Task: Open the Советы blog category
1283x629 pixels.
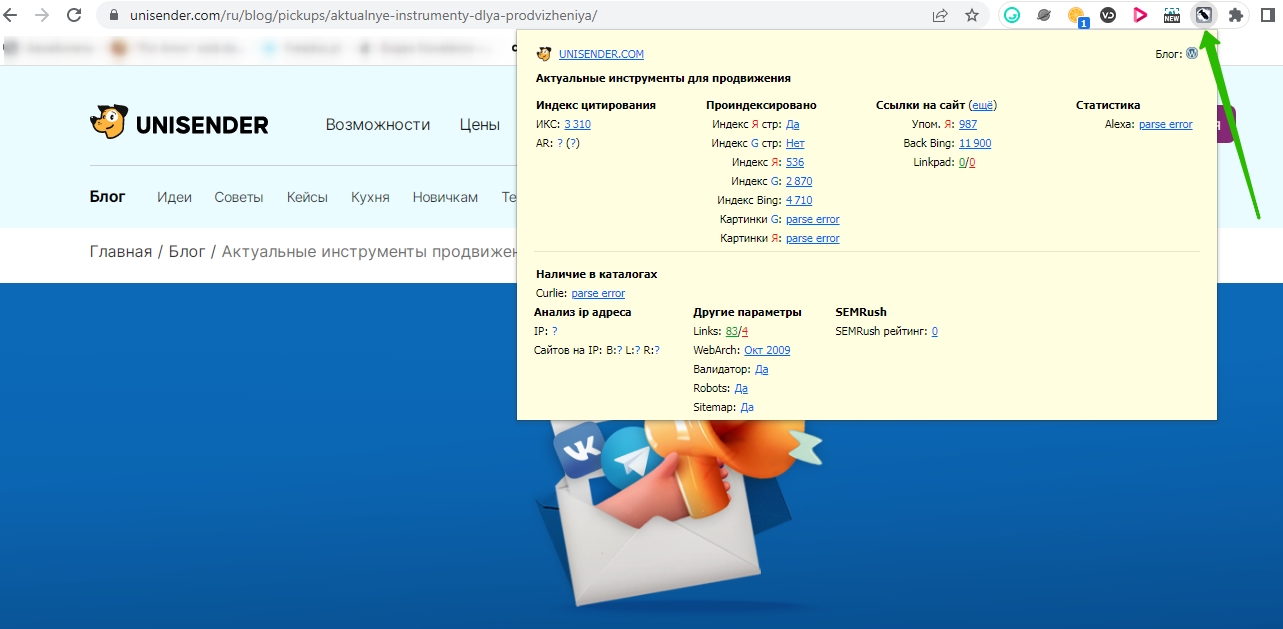Action: pyautogui.click(x=239, y=197)
